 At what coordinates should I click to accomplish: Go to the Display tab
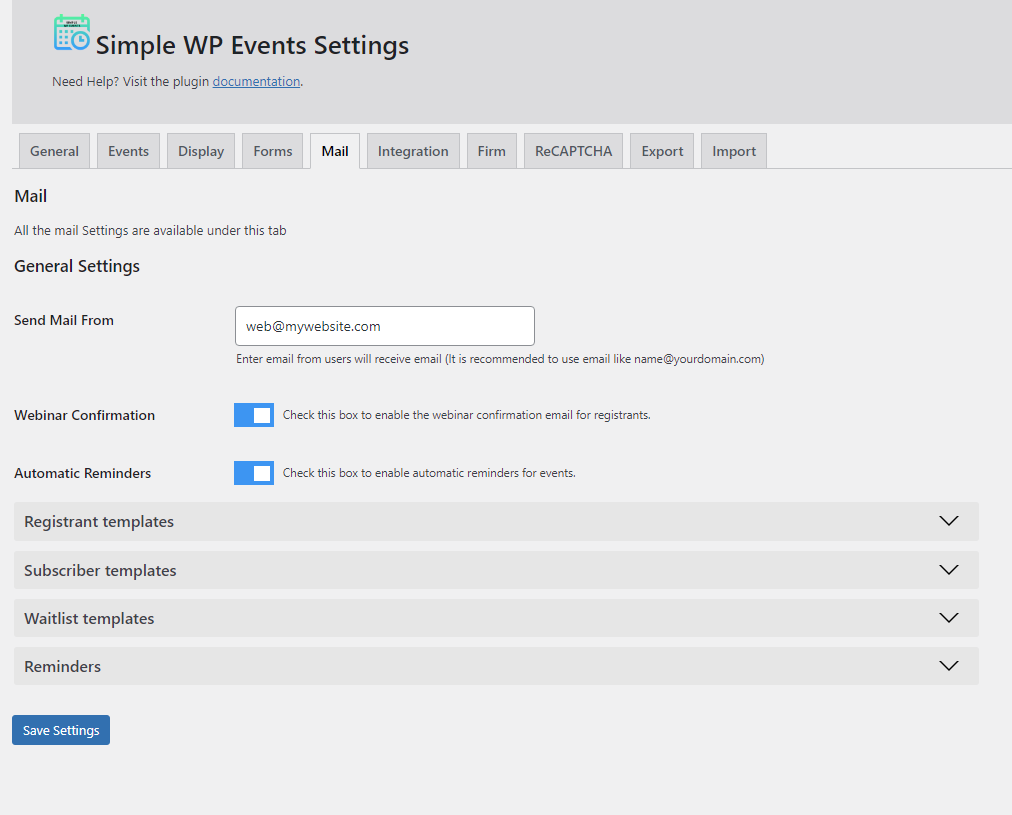coord(201,151)
